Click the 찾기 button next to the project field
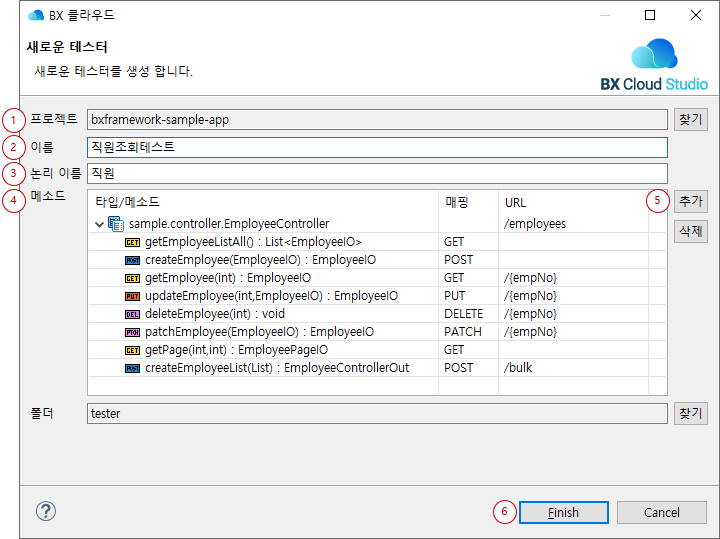This screenshot has height=539, width=720. click(x=690, y=120)
